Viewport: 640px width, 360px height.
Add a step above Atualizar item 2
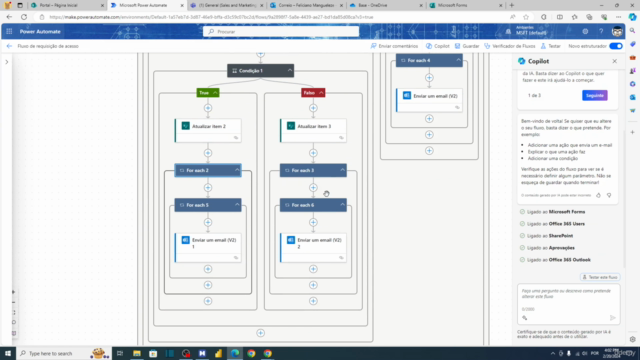click(208, 108)
